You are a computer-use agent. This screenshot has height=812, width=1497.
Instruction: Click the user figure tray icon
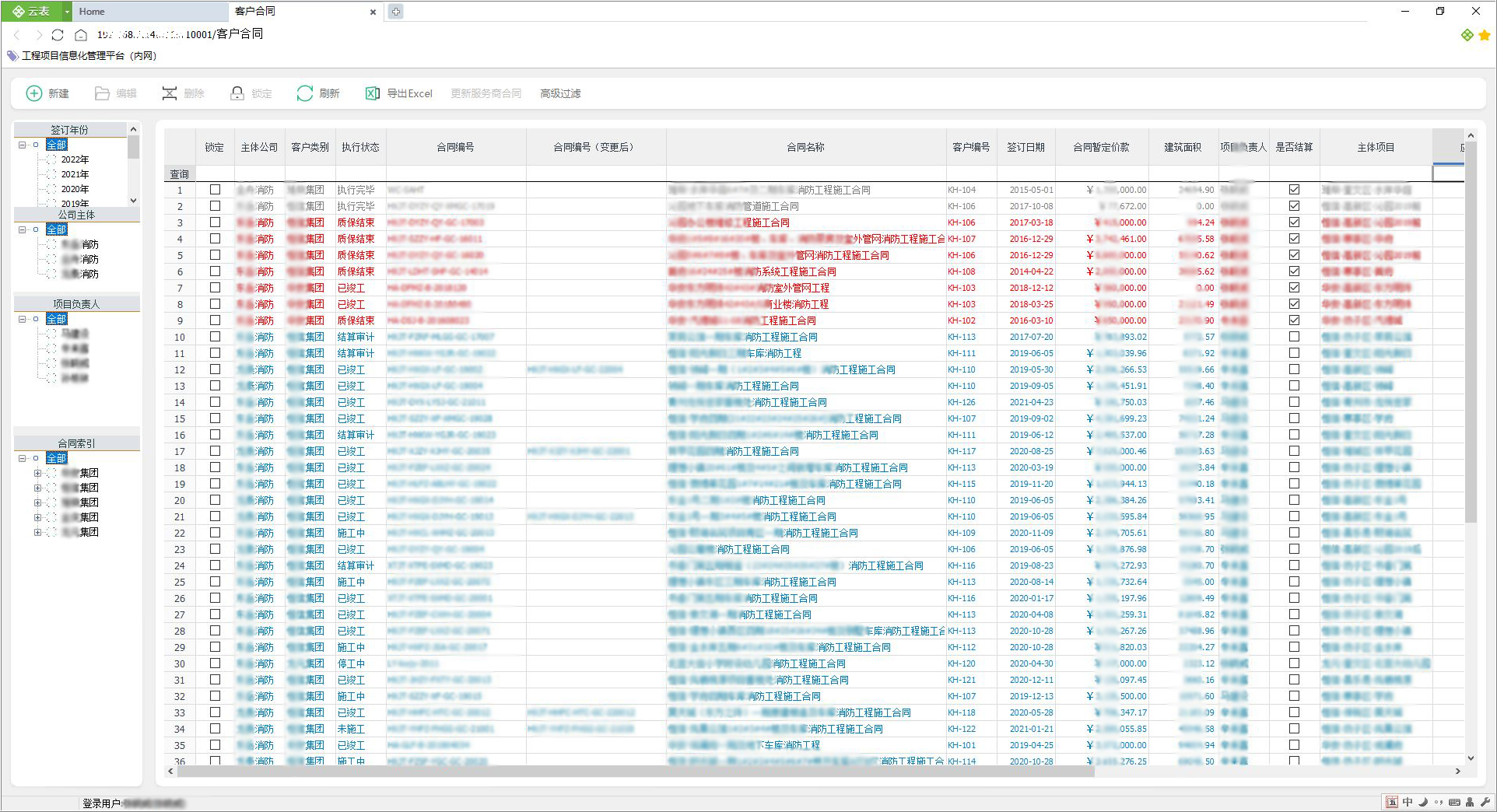point(1470,802)
